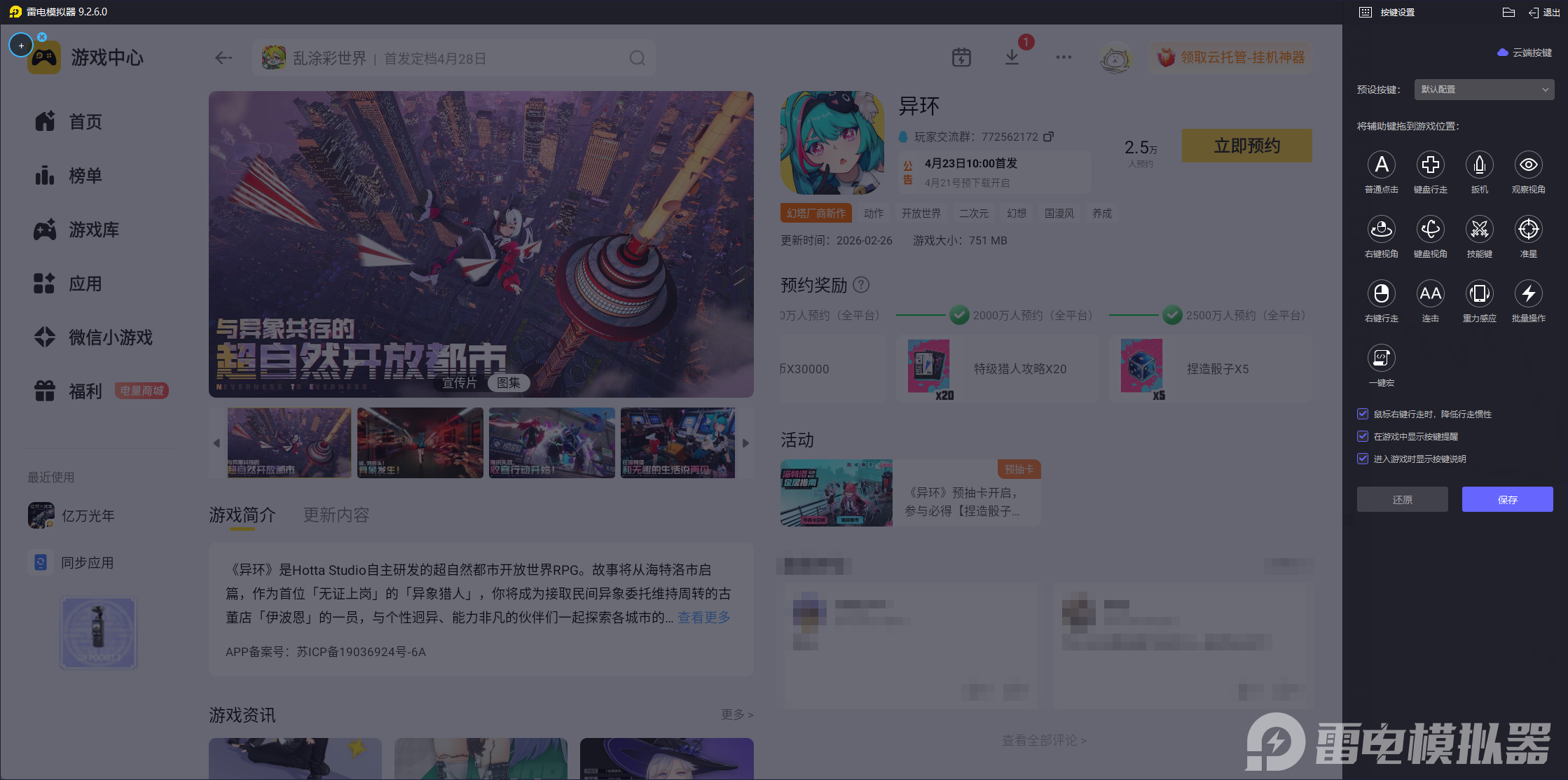Uncheck 鼠标右键行走时，降低行走惯性 checkbox
This screenshot has height=780, width=1568.
tap(1363, 414)
